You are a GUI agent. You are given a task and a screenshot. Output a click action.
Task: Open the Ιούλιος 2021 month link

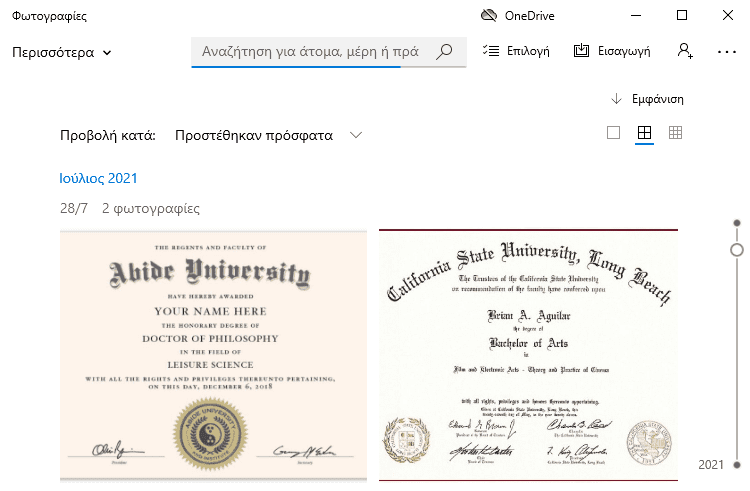[x=98, y=178]
